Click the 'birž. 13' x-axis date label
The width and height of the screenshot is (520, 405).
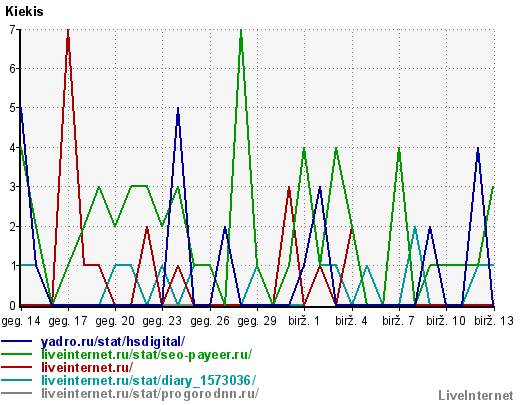(x=494, y=321)
